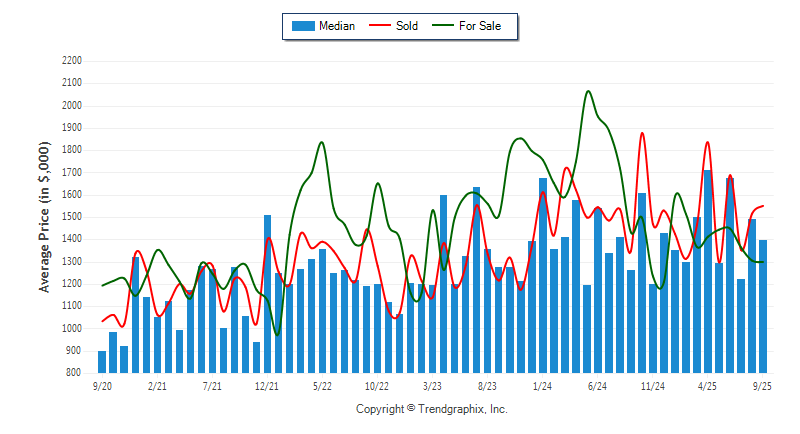Click the For Sale line's highest peak
Image resolution: width=800 pixels, height=434 pixels.
588,92
